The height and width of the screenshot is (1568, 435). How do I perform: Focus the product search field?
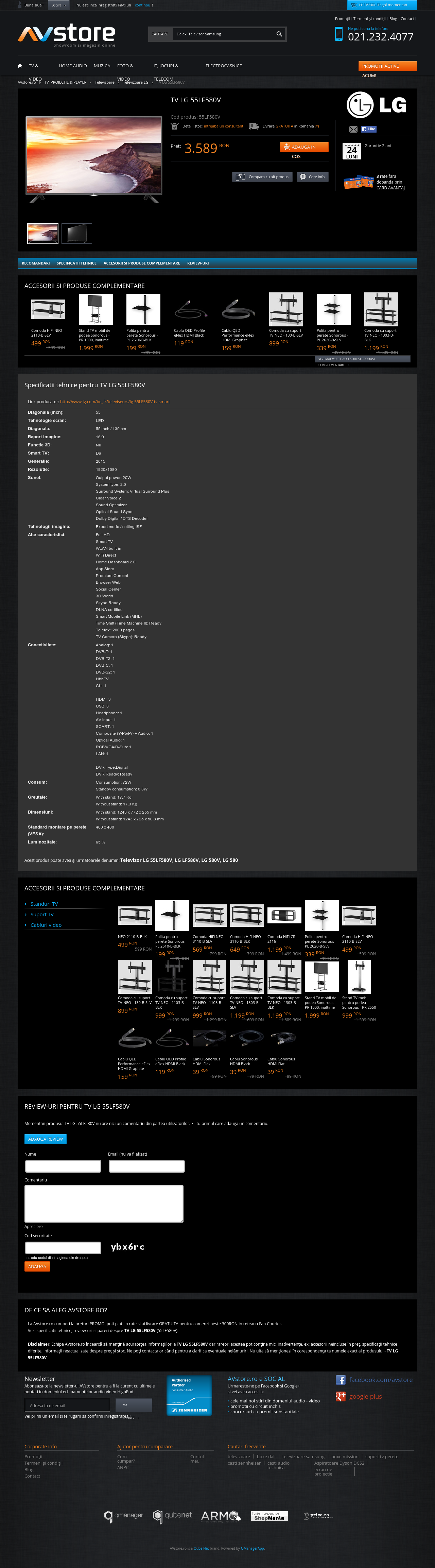point(223,34)
